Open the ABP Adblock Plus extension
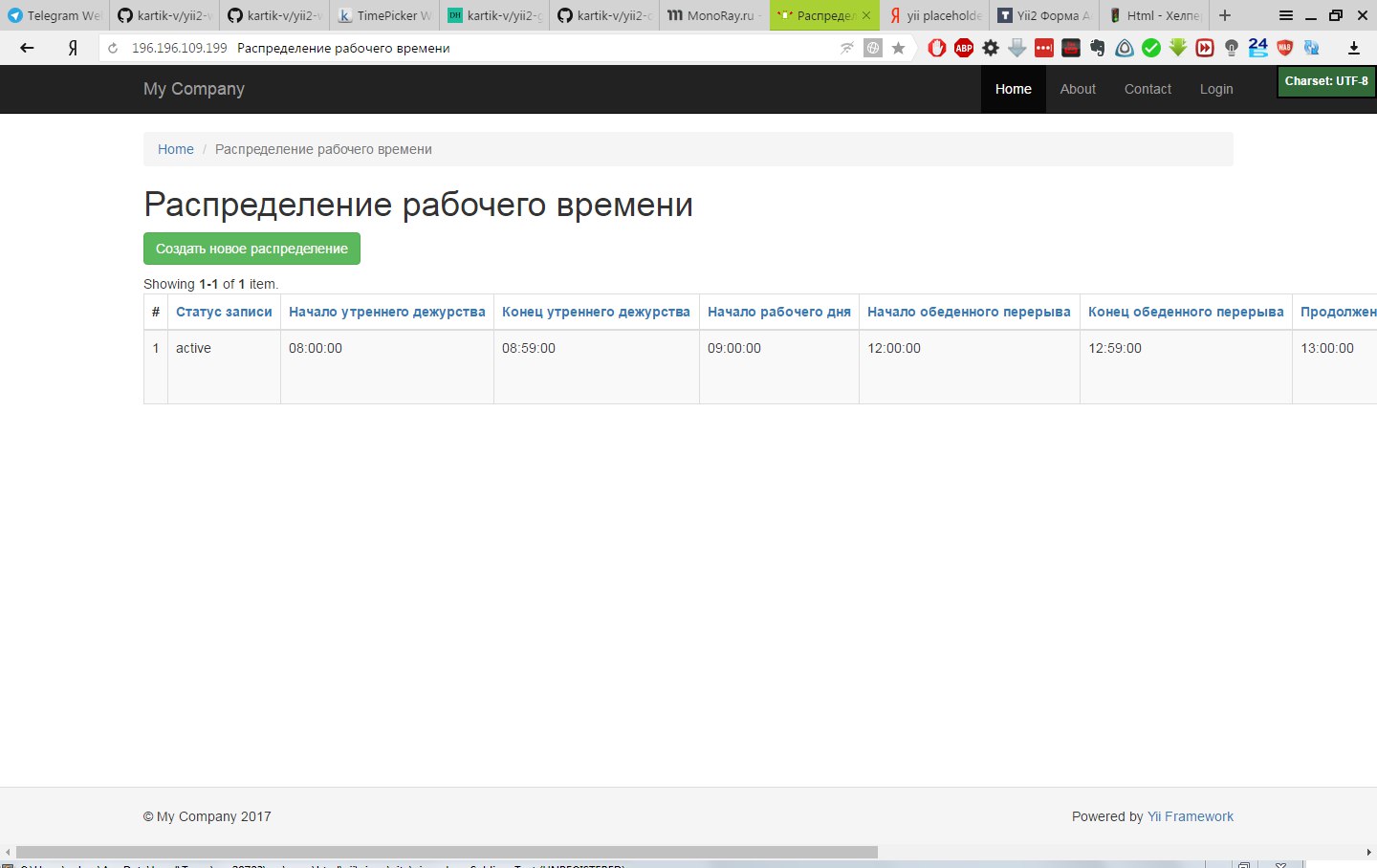 coord(964,48)
